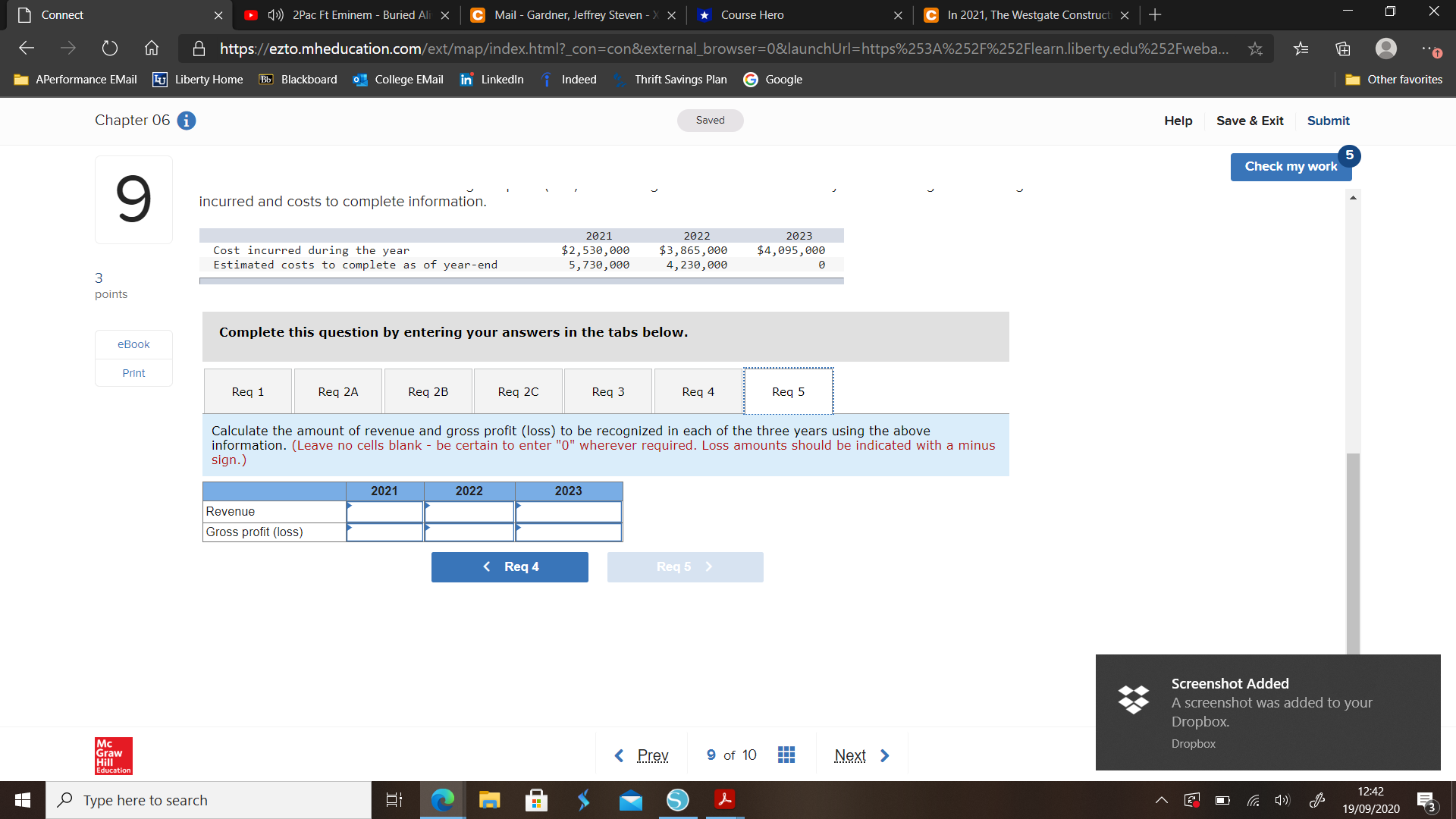This screenshot has height=819, width=1456.
Task: Open Microsoft Edge from the taskbar
Action: tap(442, 800)
